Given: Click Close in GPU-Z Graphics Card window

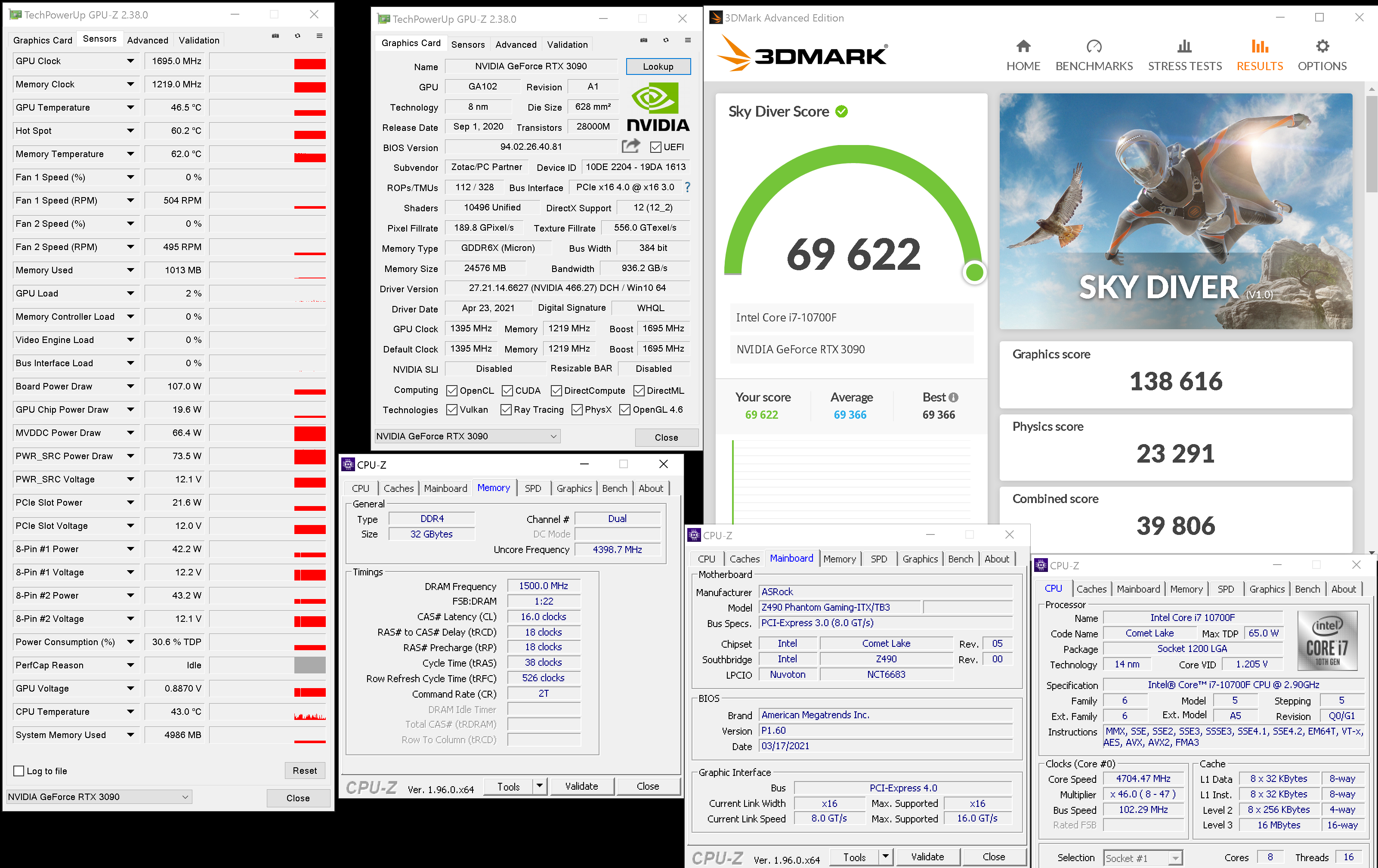Looking at the screenshot, I should tap(666, 437).
